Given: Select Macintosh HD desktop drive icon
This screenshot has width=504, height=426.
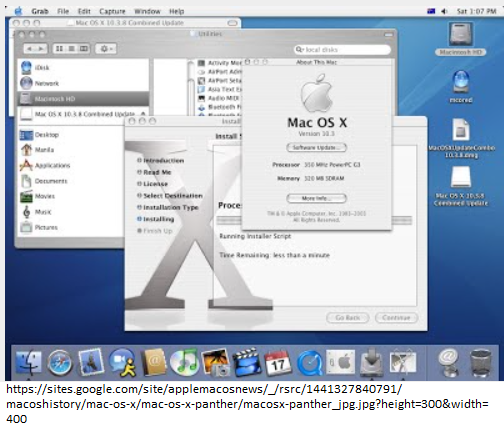Looking at the screenshot, I should [460, 35].
